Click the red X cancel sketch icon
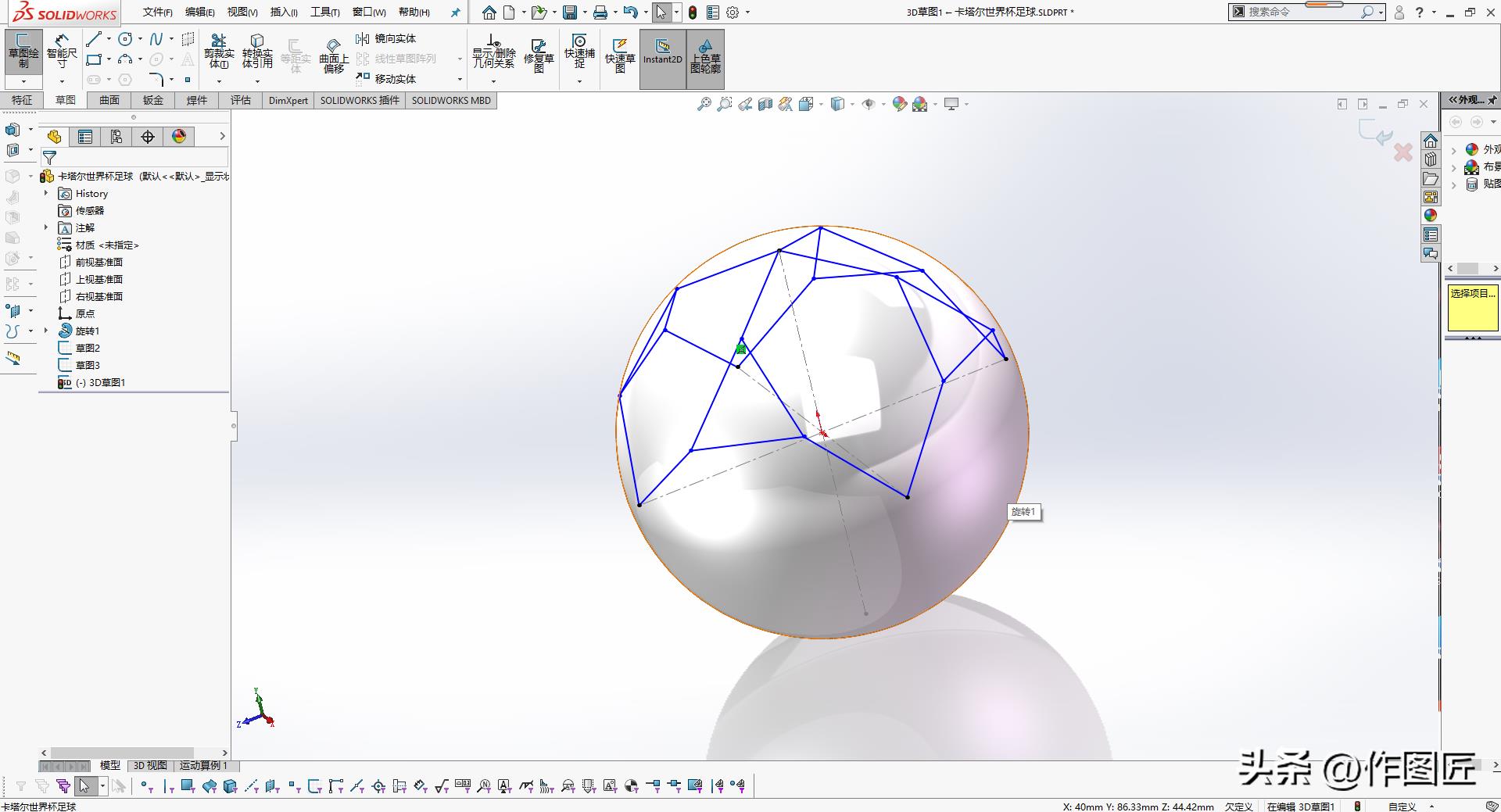This screenshot has height=812, width=1501. tap(1403, 152)
